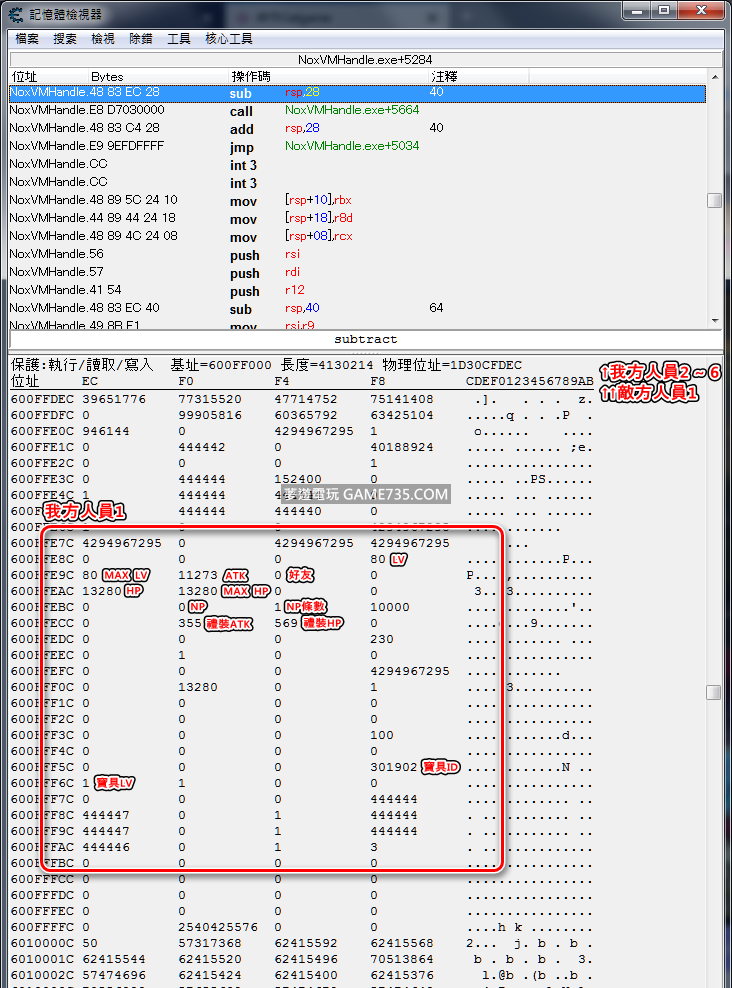Select the sub rsp,40 row
The image size is (732, 988).
357,309
